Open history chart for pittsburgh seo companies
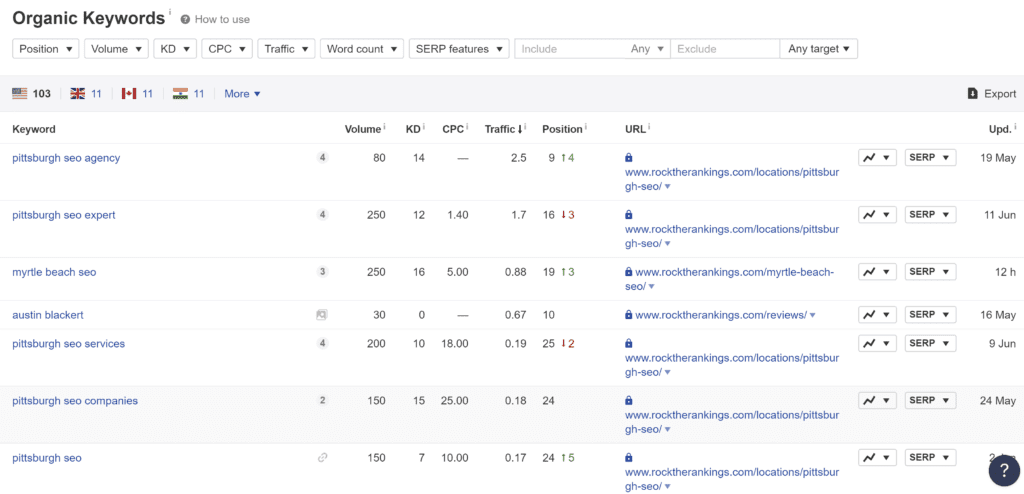The image size is (1024, 494). coord(876,401)
